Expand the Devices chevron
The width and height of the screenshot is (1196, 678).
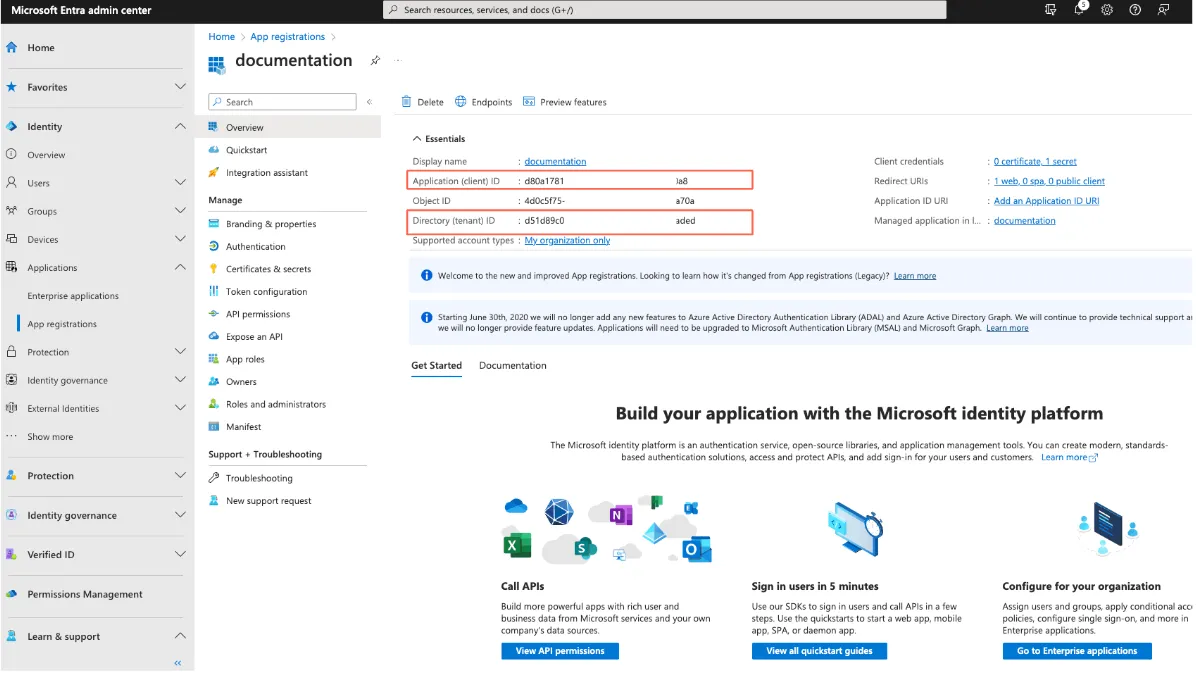click(180, 239)
